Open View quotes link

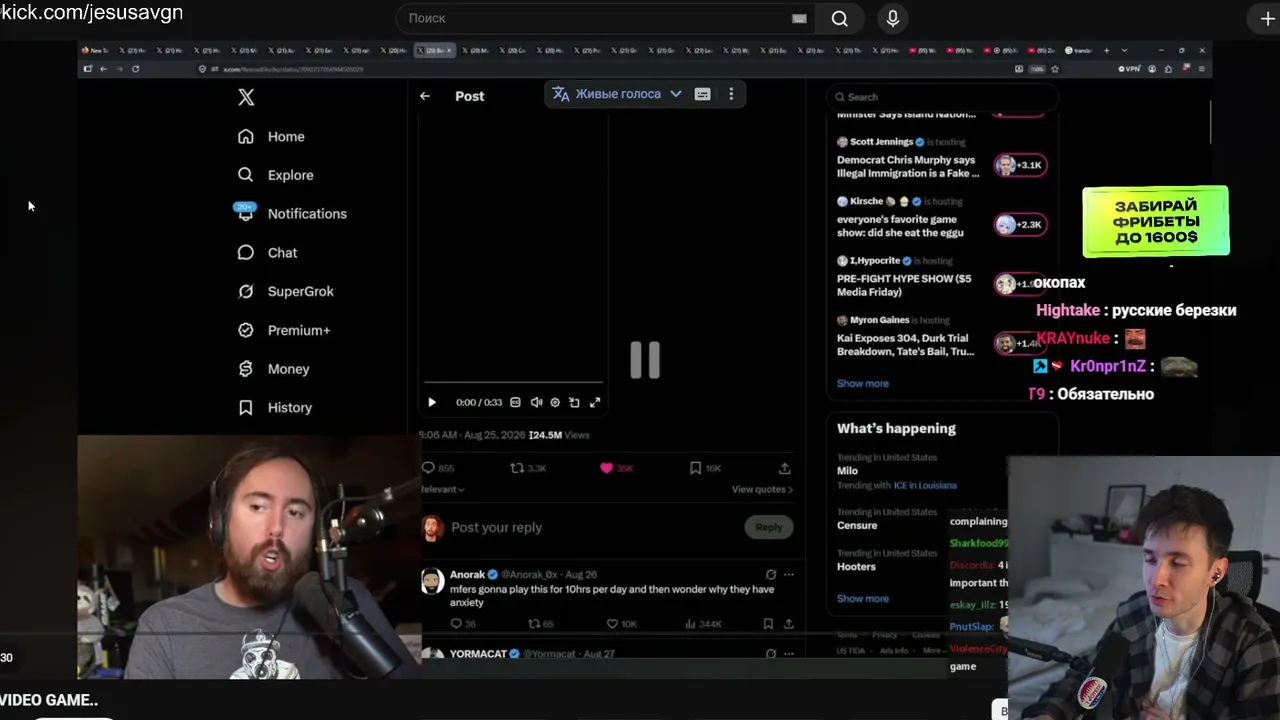click(762, 489)
